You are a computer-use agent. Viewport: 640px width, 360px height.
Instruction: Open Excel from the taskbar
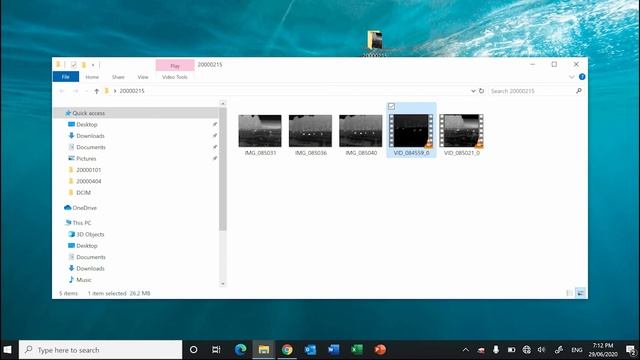[357, 350]
